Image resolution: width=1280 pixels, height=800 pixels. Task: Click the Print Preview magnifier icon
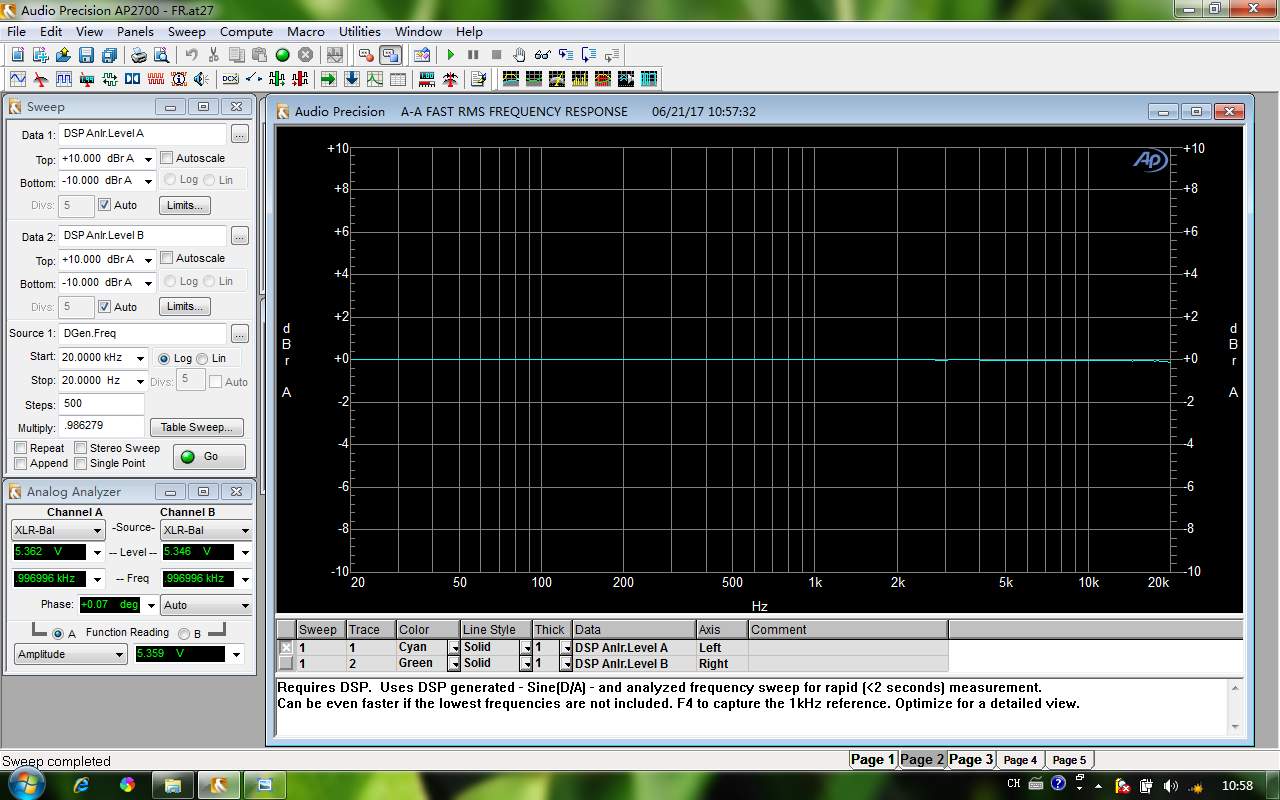click(x=162, y=55)
